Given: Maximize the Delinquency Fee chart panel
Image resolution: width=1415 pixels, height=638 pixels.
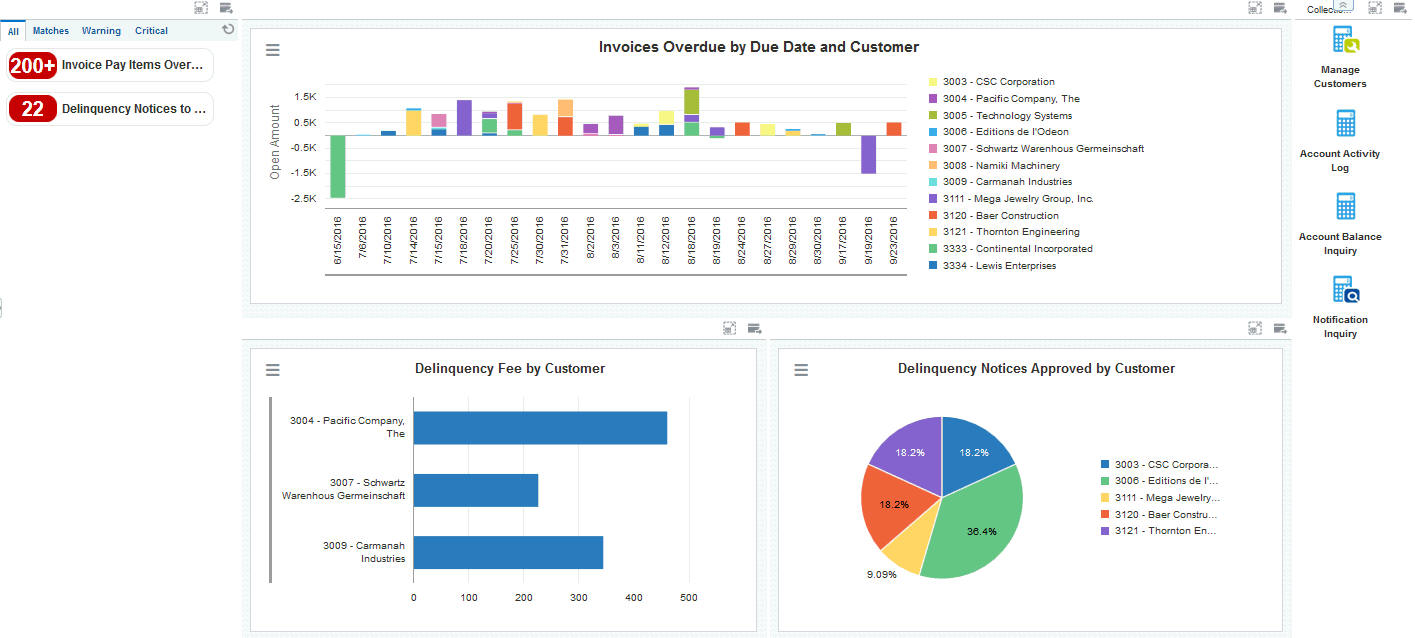Looking at the screenshot, I should point(730,328).
